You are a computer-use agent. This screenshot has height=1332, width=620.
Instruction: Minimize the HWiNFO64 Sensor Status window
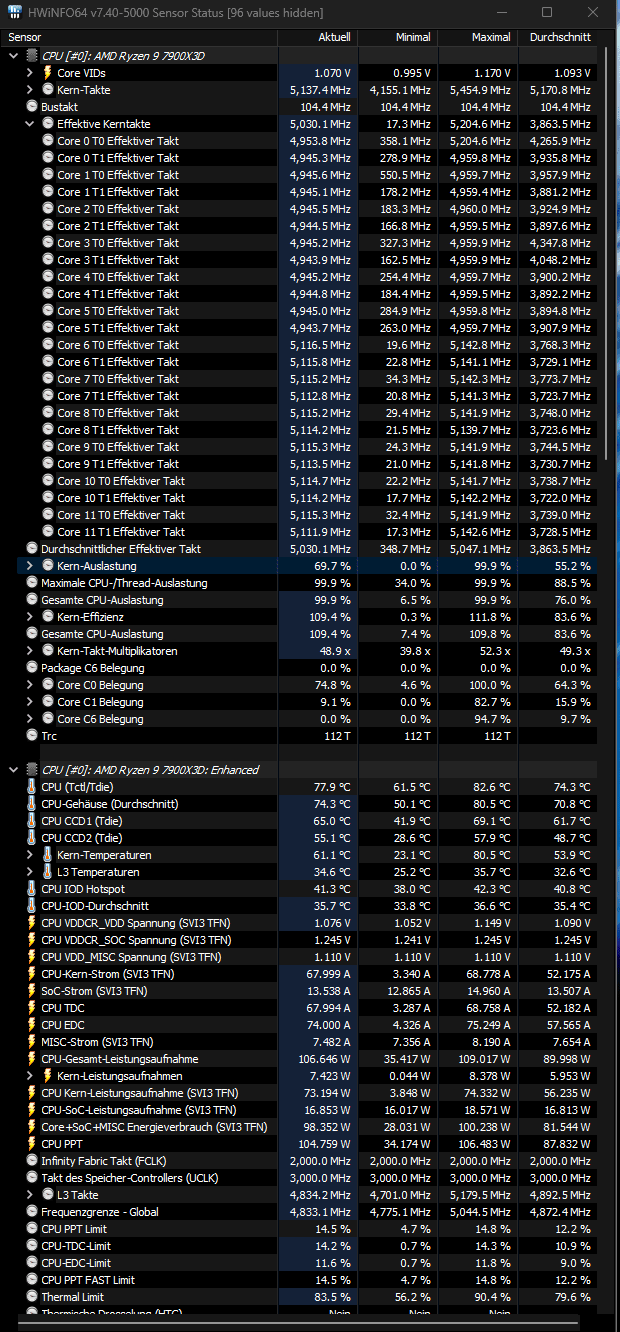coord(501,12)
